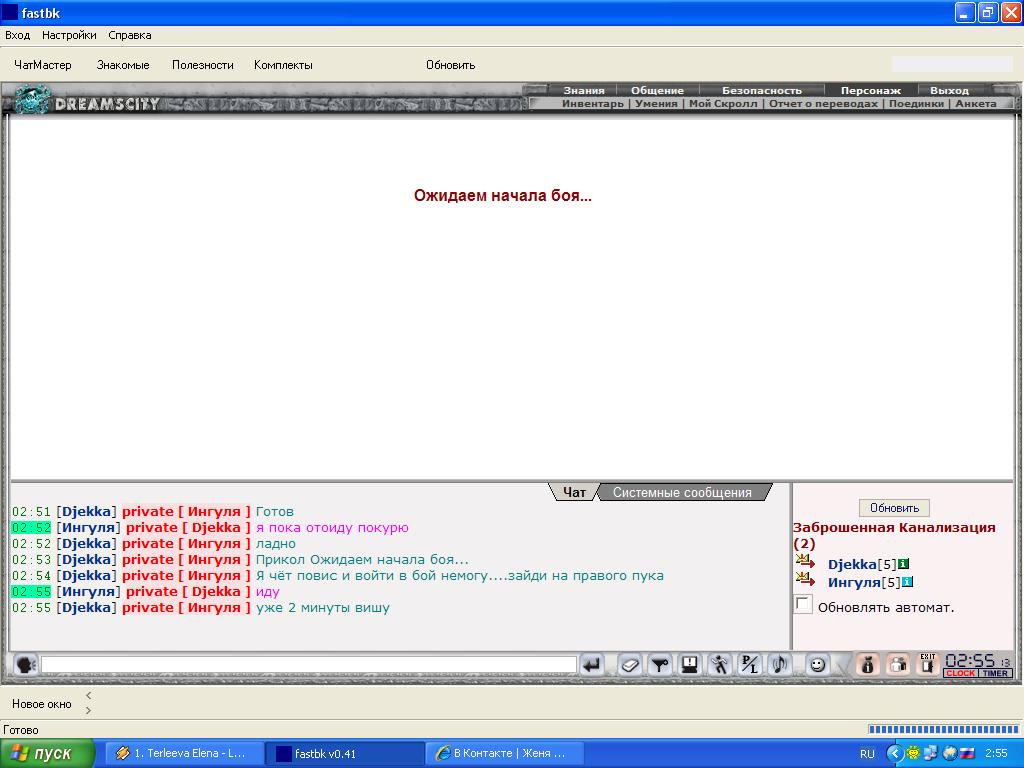Click the private-message arrow icon beside Djekka
This screenshot has height=768, width=1024.
click(x=806, y=562)
